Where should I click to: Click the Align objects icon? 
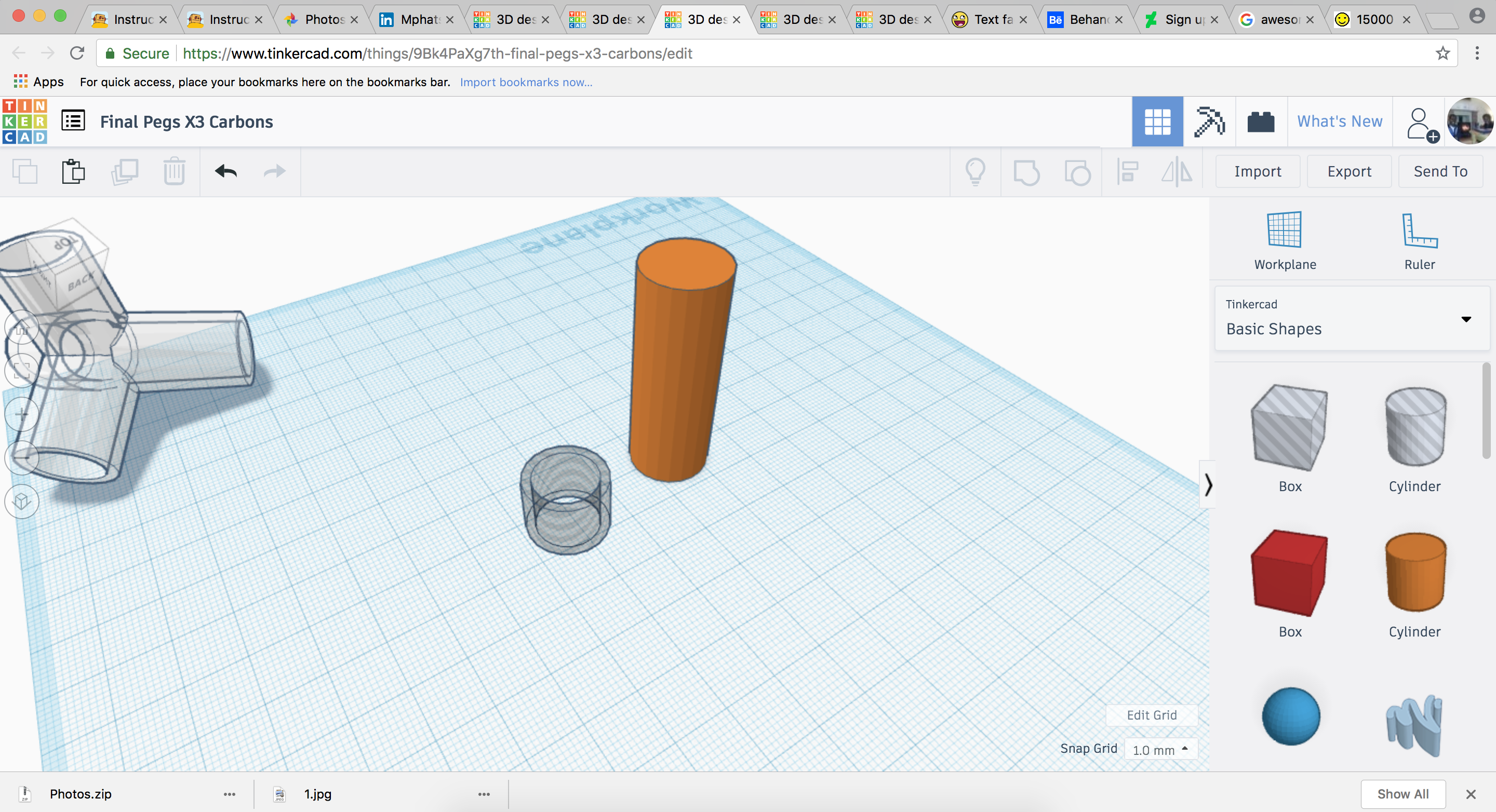1127,172
